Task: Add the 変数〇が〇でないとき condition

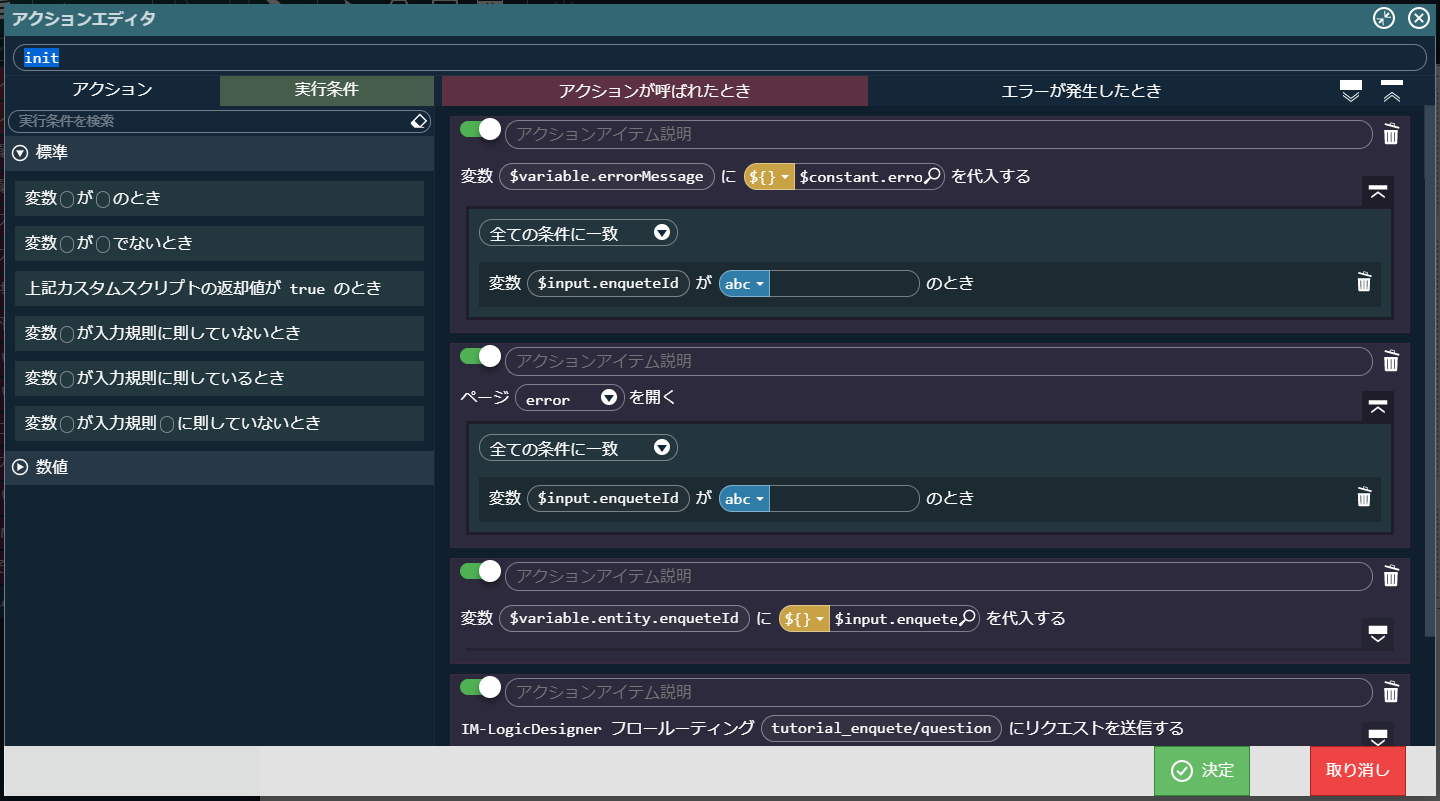Action: pyautogui.click(x=220, y=243)
